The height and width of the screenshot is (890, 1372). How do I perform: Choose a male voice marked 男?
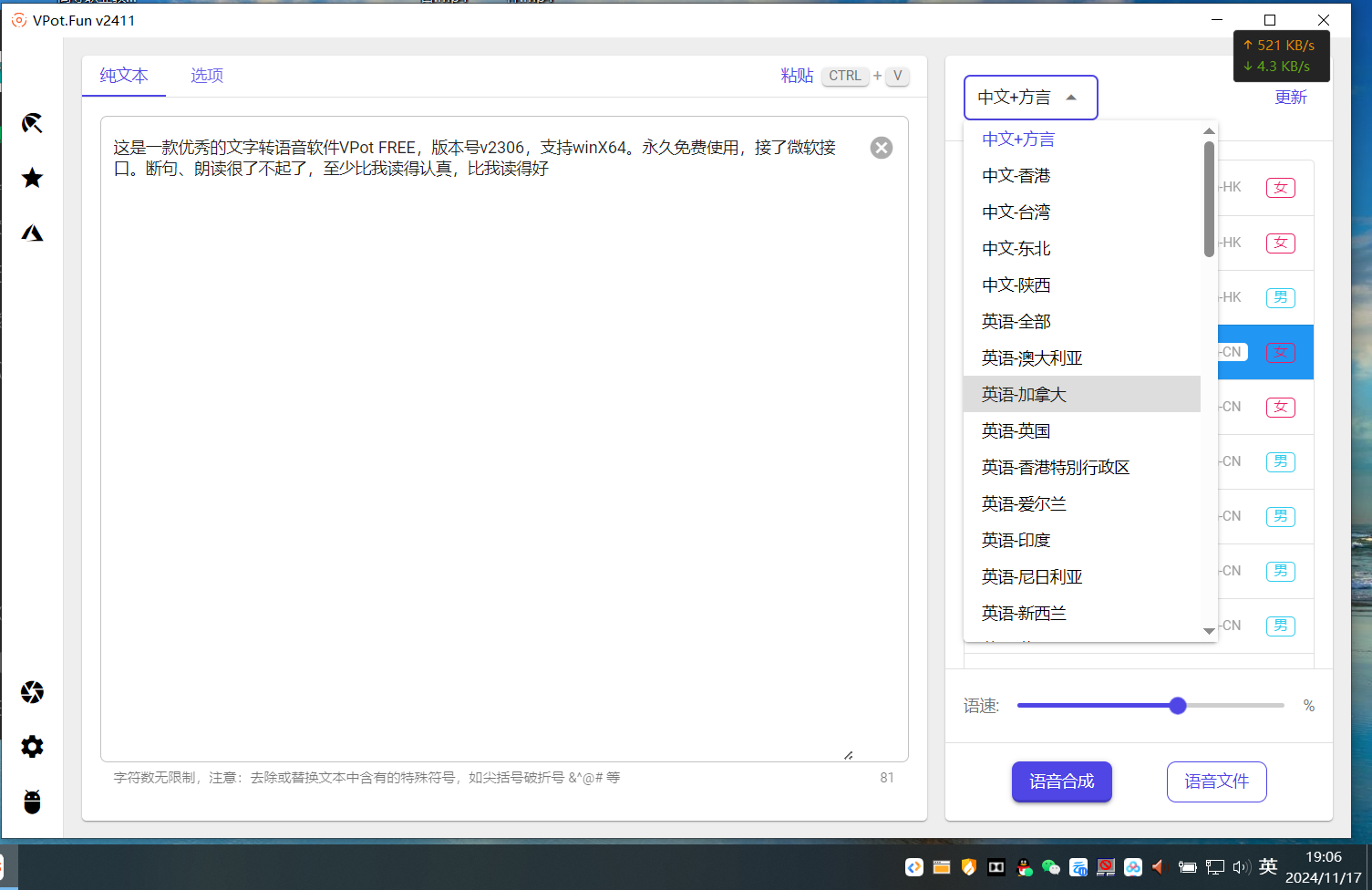click(1280, 461)
